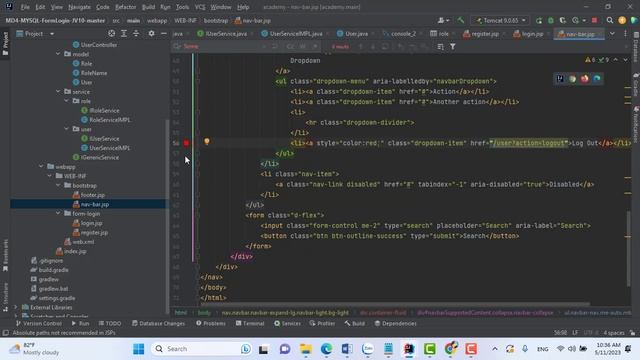This screenshot has height=360, width=640.
Task: Click the code-with-me user icon
Action: tap(443, 20)
